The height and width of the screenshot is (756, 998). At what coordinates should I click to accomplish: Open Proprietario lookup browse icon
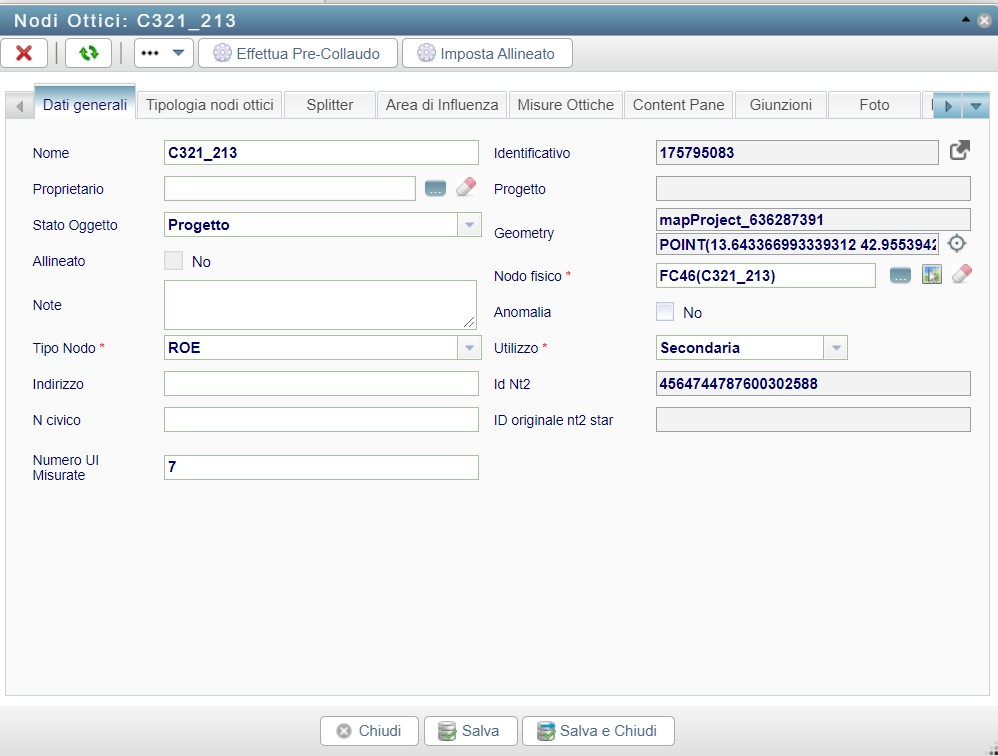tap(435, 188)
